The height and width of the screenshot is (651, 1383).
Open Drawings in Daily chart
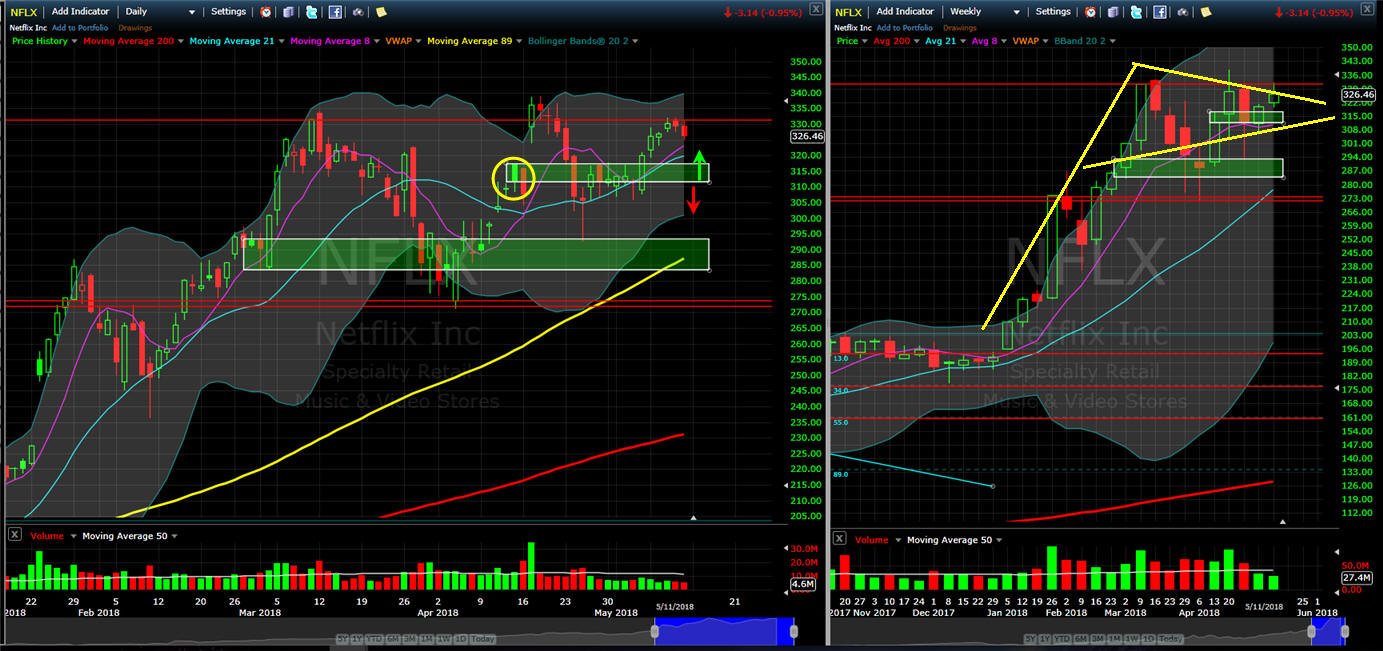135,28
